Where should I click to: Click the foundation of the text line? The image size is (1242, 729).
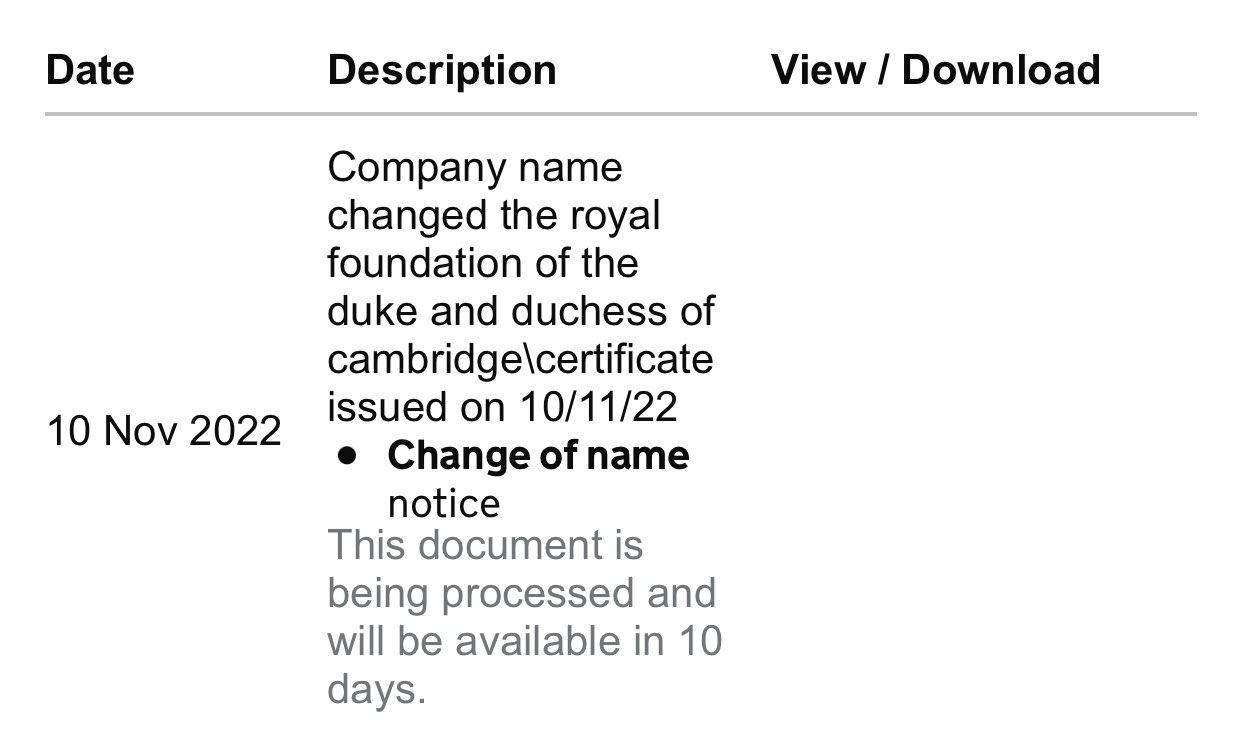[482, 264]
